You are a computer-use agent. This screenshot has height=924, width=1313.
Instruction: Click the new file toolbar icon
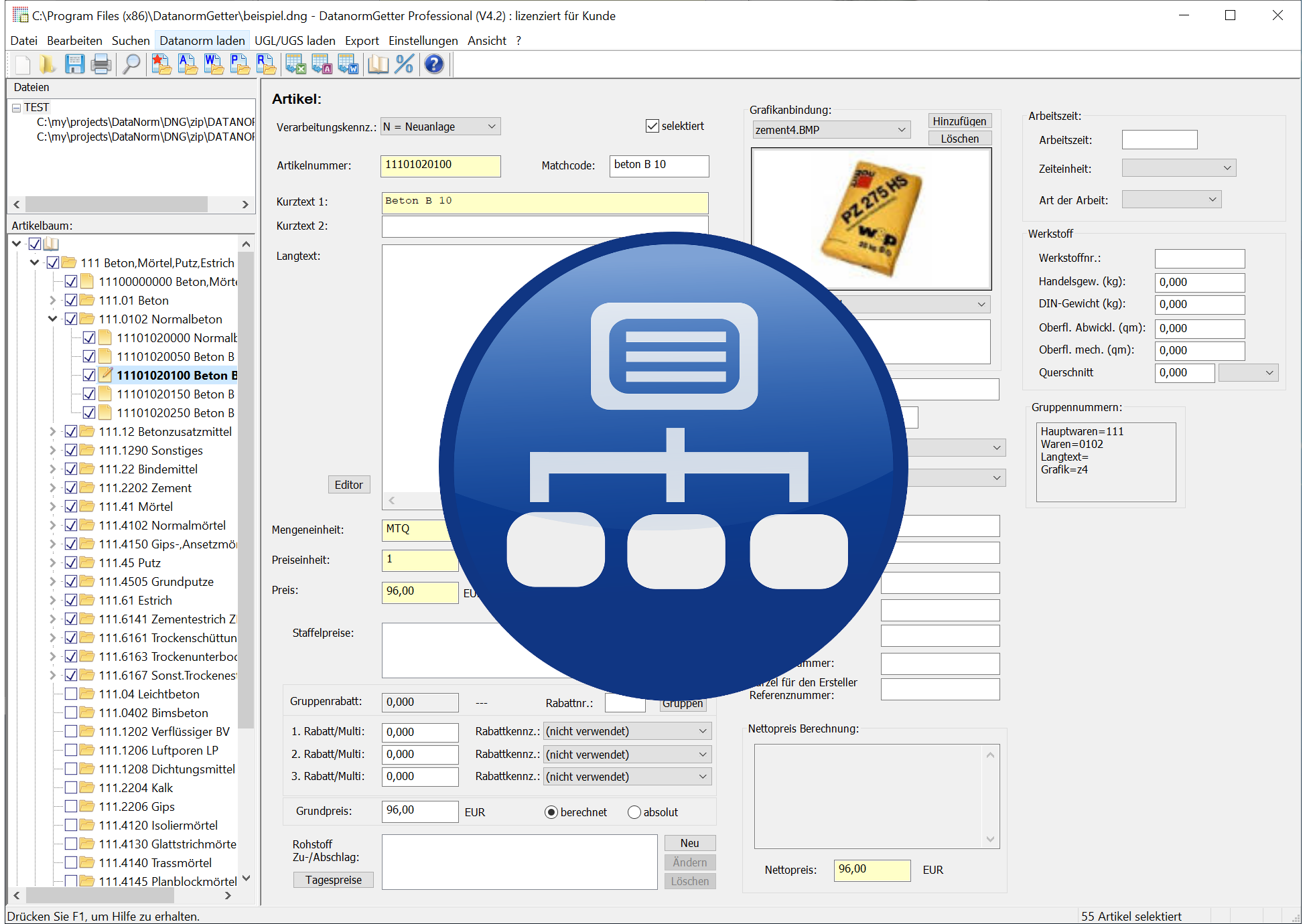tap(23, 65)
